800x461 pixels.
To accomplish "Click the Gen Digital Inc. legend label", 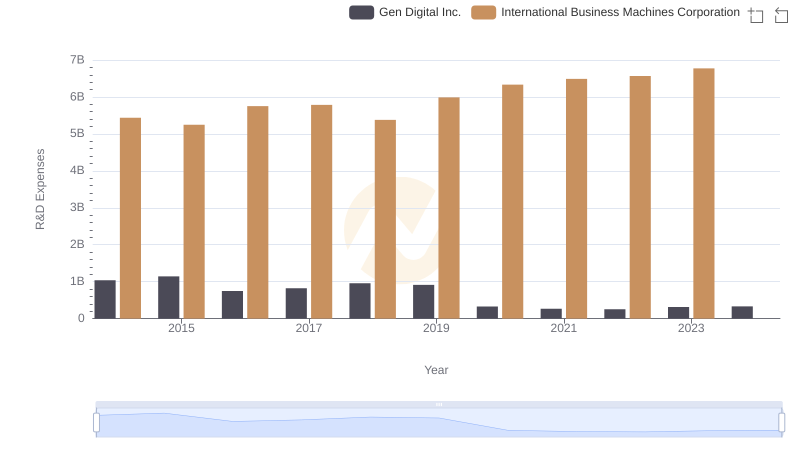I will 419,12.
